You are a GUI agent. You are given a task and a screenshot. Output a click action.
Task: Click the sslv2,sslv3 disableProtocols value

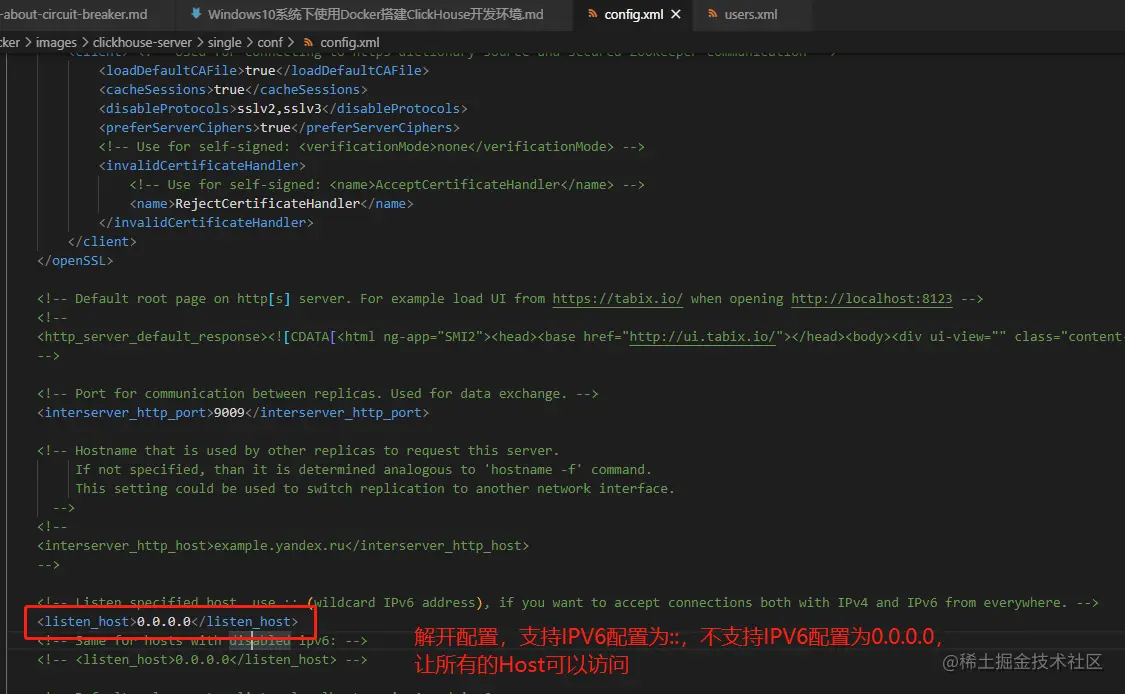(x=279, y=108)
